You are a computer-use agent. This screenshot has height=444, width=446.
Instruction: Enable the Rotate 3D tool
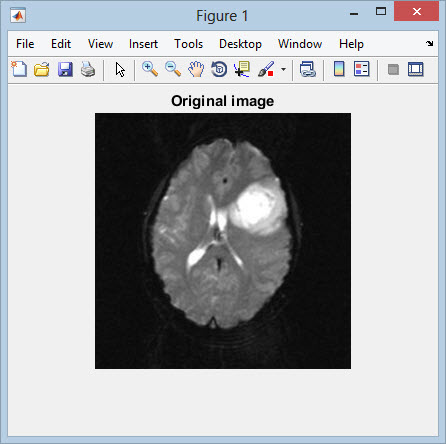219,69
